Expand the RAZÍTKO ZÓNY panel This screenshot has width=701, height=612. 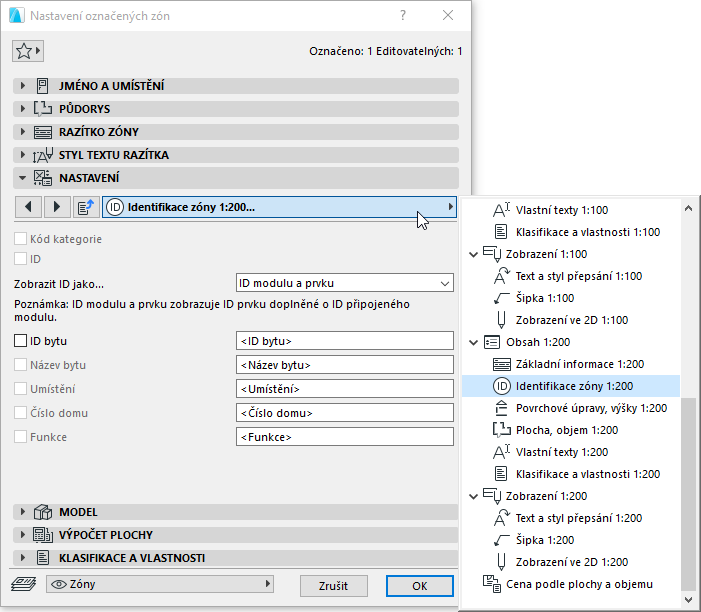22,132
